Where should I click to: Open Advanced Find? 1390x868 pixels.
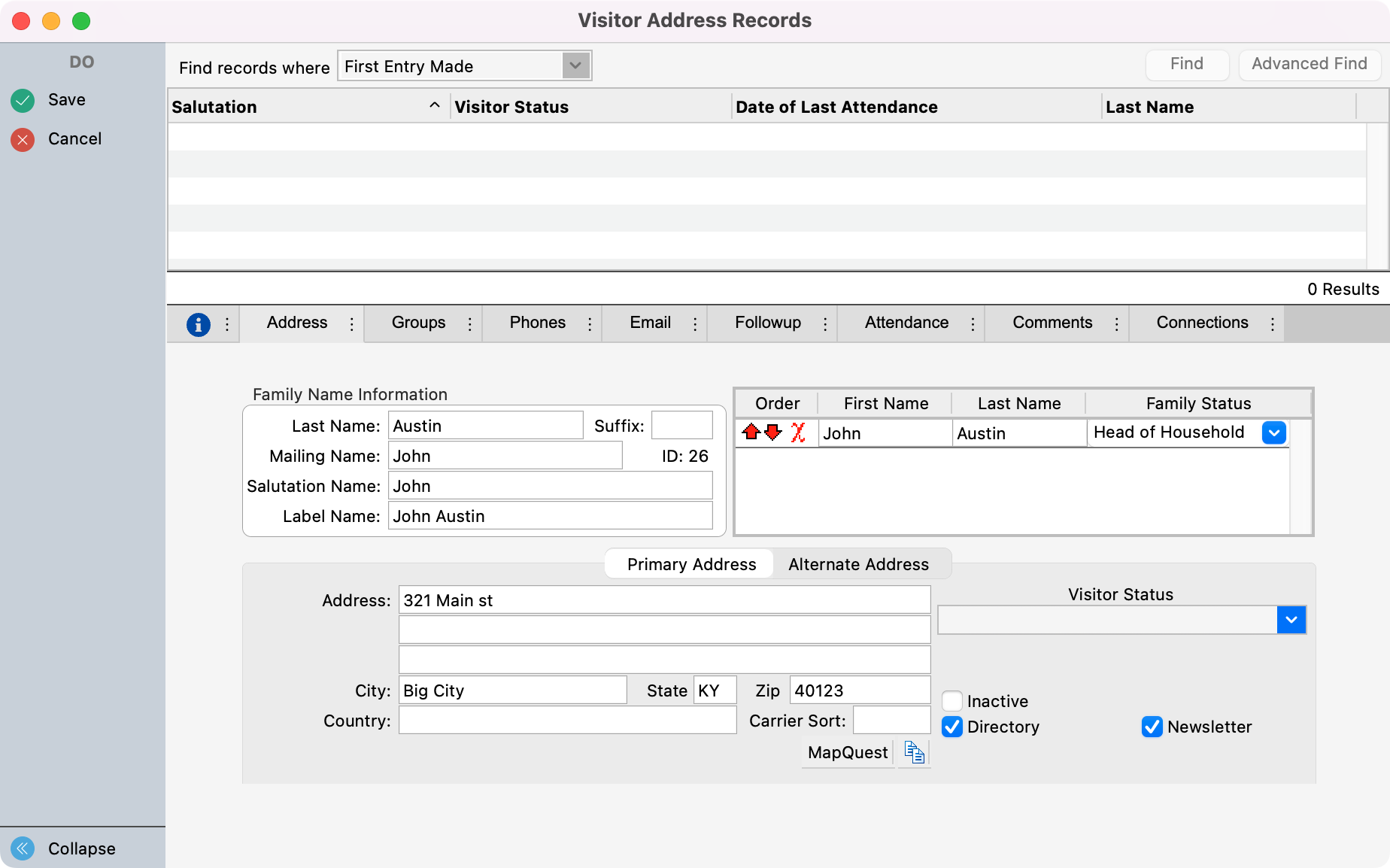1309,64
